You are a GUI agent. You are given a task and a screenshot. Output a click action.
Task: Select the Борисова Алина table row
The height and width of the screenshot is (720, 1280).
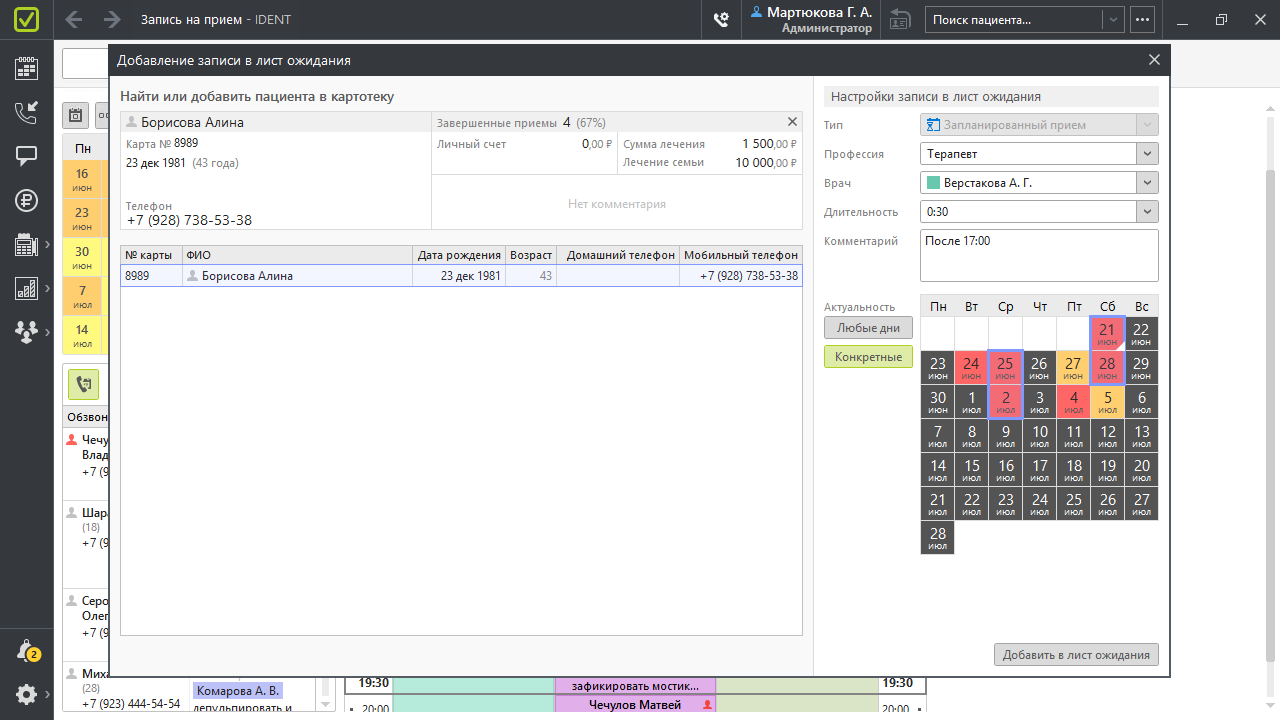(x=461, y=276)
